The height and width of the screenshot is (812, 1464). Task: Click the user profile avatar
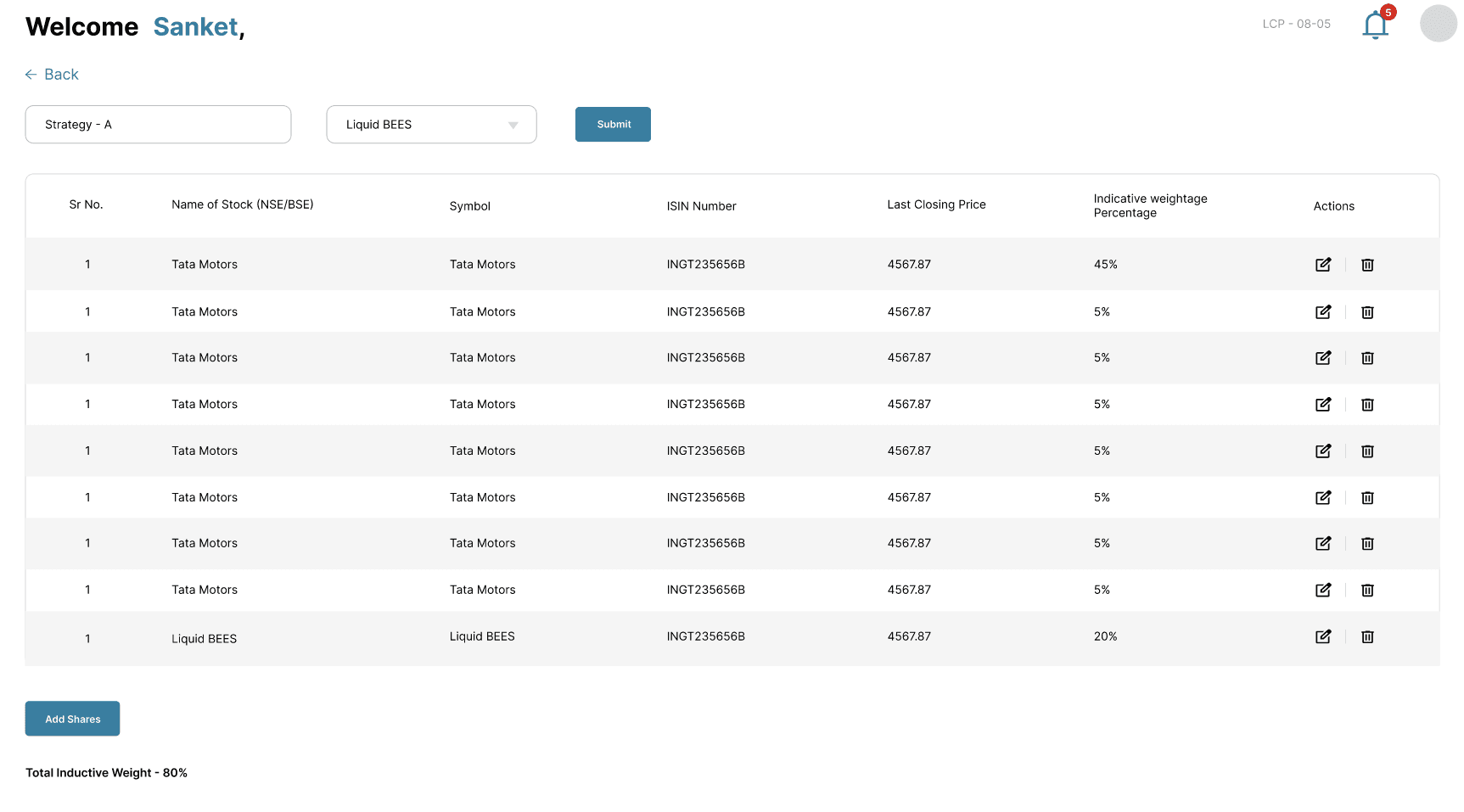[x=1438, y=24]
